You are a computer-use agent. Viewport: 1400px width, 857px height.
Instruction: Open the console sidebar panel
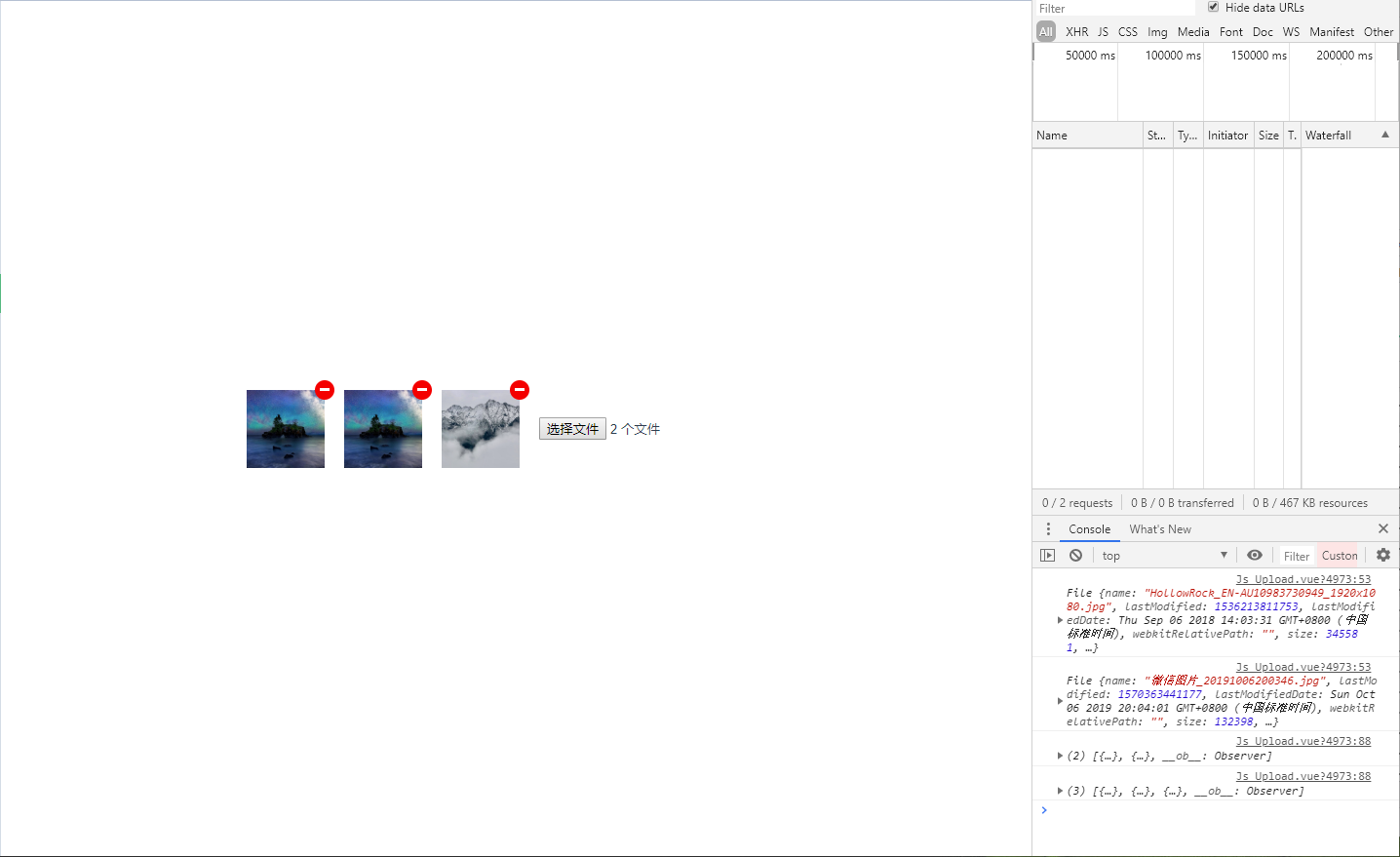click(x=1048, y=555)
